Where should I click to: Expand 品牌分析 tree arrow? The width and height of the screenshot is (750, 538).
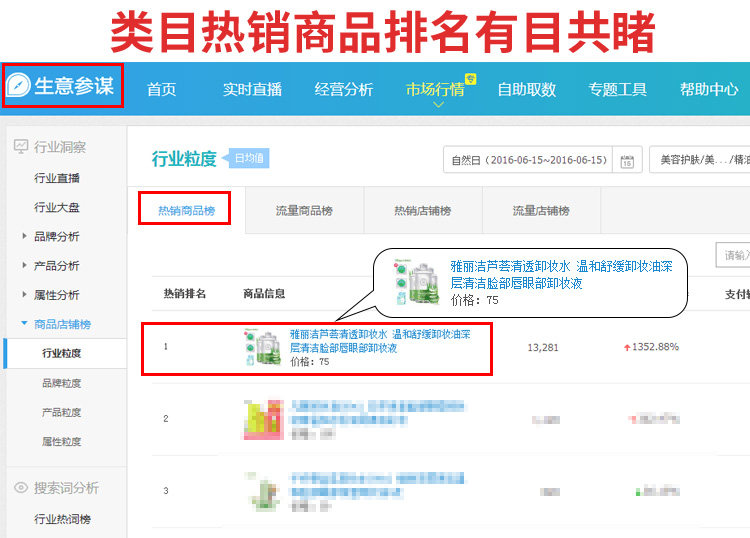tap(24, 236)
